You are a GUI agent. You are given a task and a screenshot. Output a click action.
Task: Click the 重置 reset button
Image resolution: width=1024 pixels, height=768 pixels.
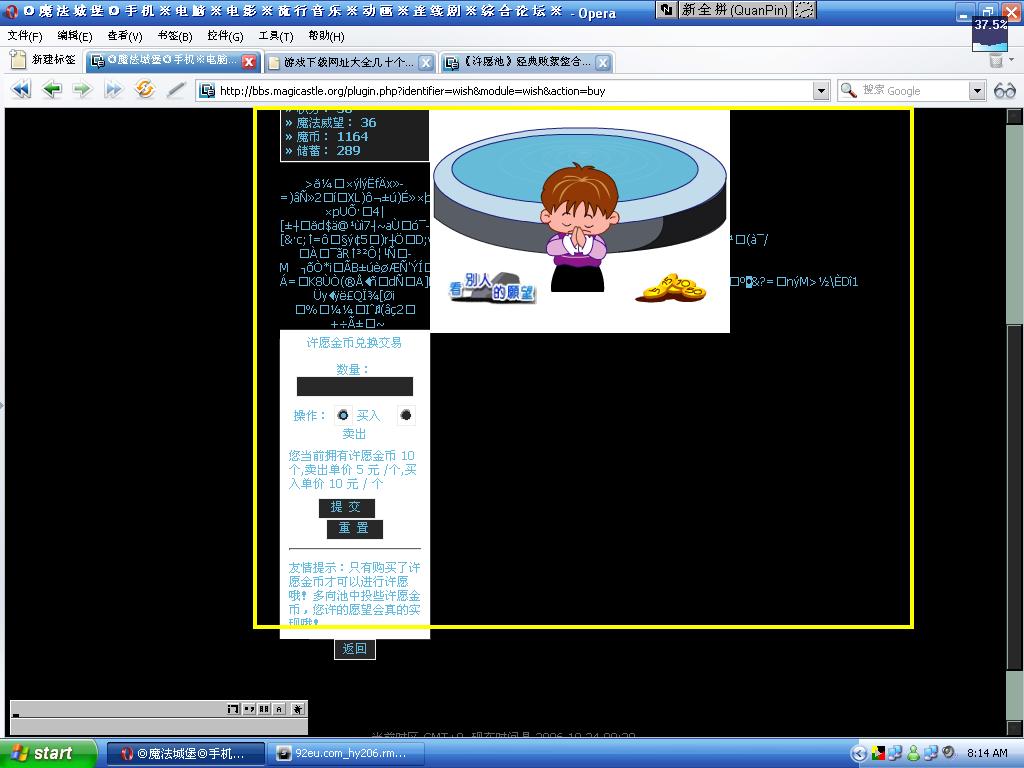pos(354,528)
